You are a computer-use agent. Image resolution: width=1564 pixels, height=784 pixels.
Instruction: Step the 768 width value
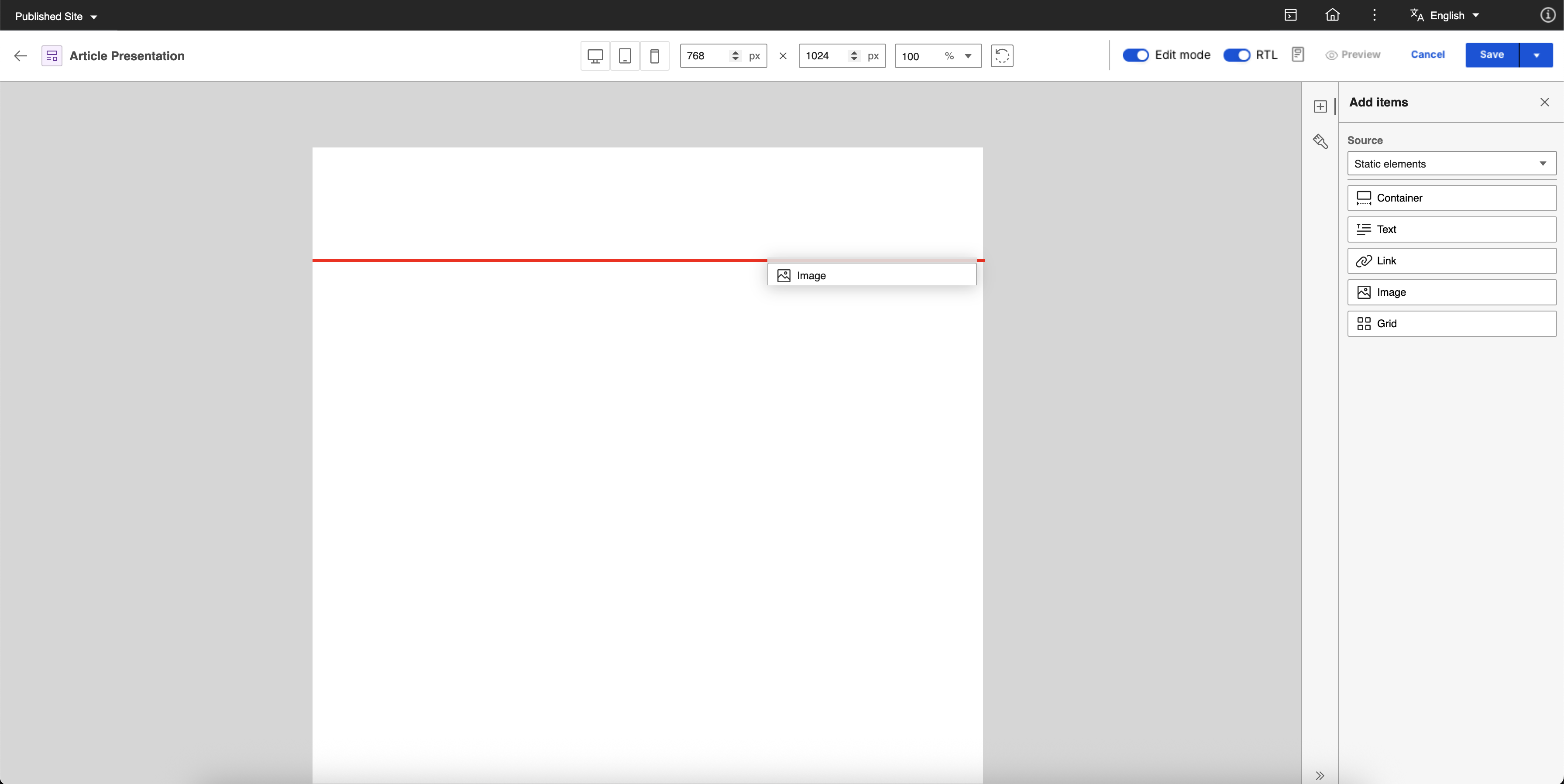pyautogui.click(x=735, y=56)
